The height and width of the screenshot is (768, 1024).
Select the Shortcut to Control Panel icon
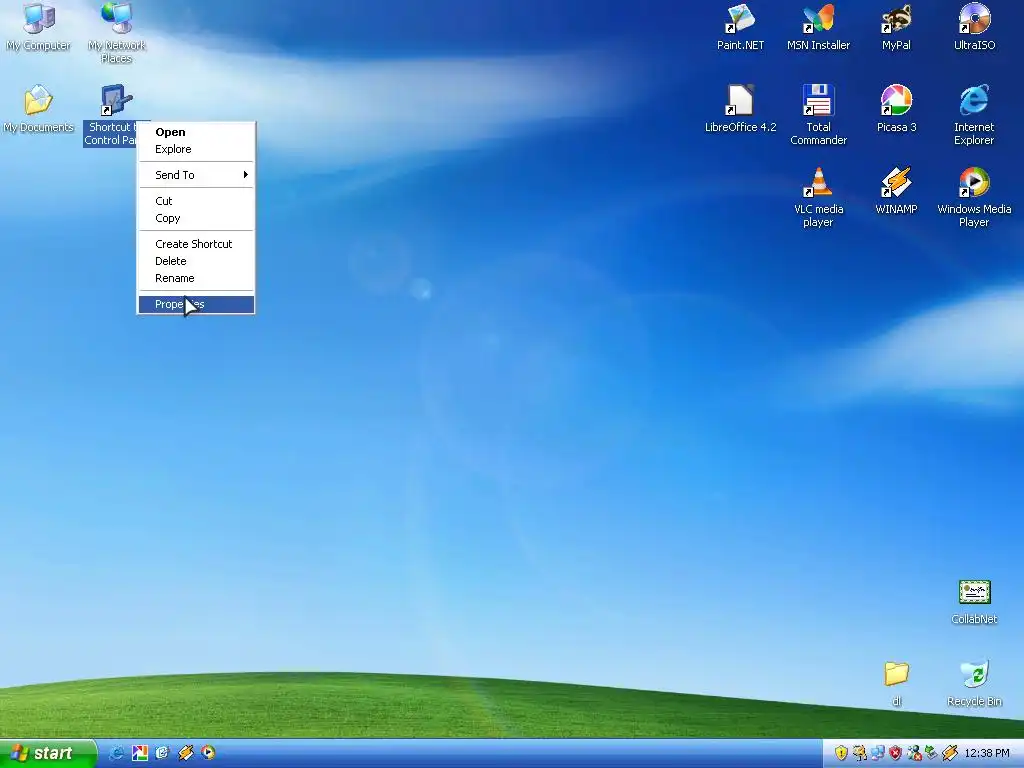point(116,114)
